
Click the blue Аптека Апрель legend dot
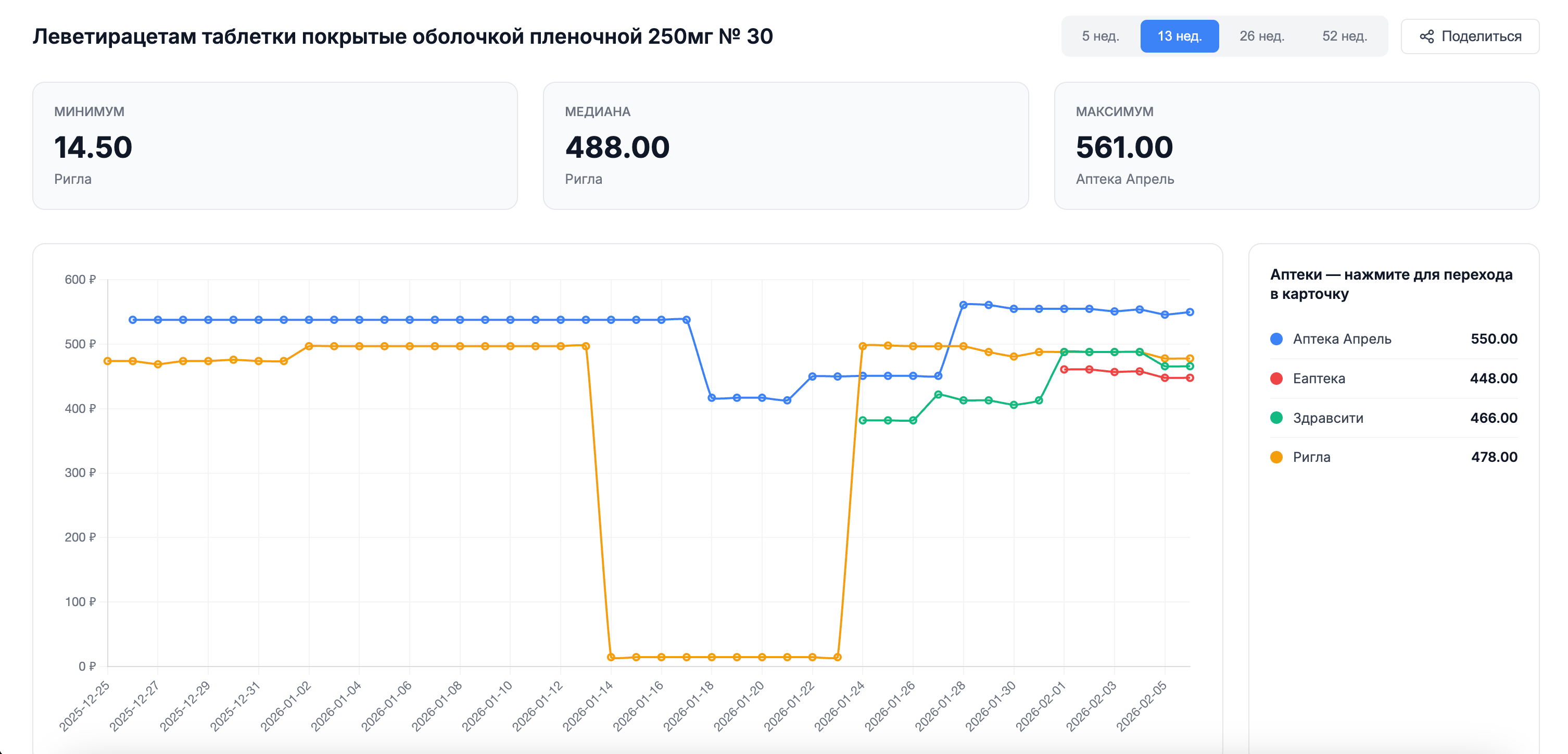point(1276,339)
